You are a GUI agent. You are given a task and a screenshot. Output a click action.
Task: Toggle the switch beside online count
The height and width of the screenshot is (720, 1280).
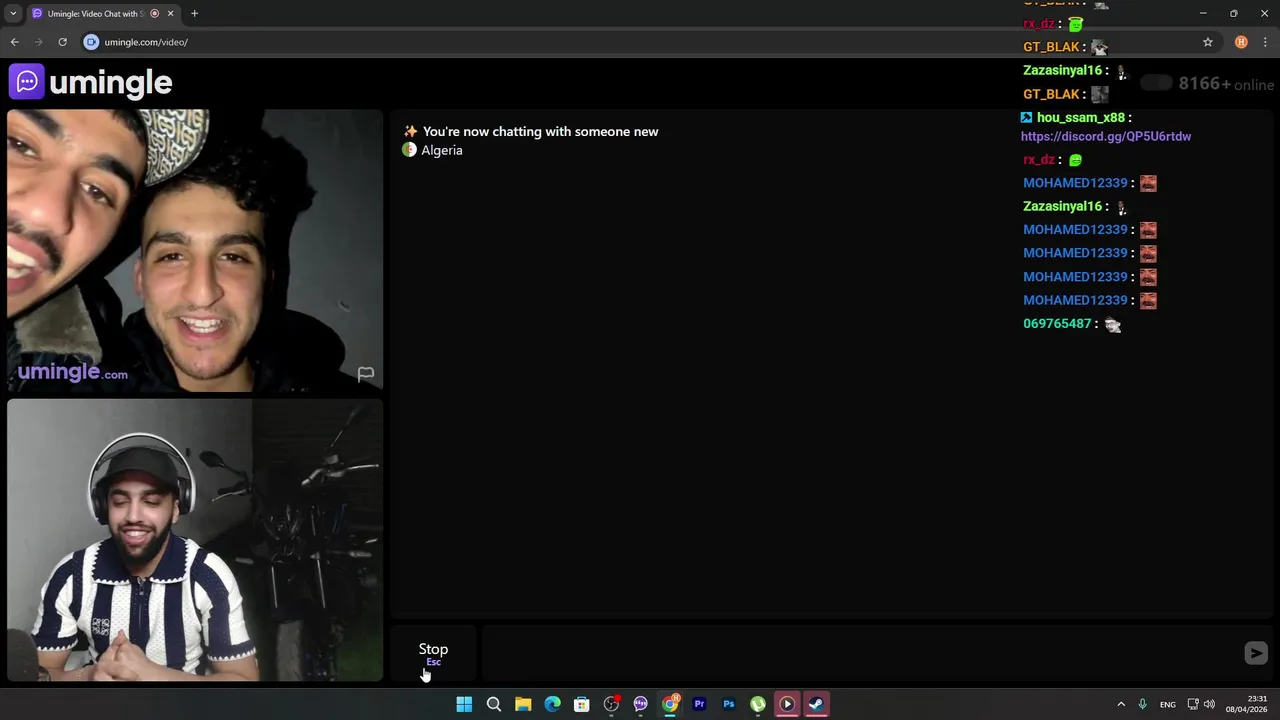click(x=1156, y=83)
